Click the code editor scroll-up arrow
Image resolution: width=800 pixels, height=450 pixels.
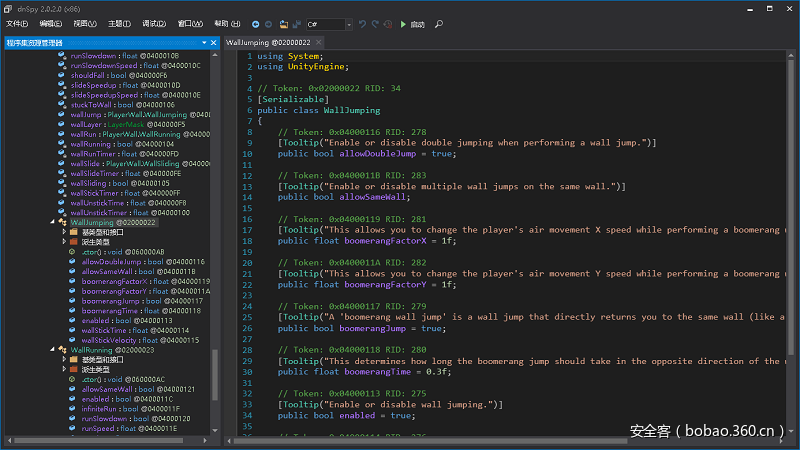[793, 55]
